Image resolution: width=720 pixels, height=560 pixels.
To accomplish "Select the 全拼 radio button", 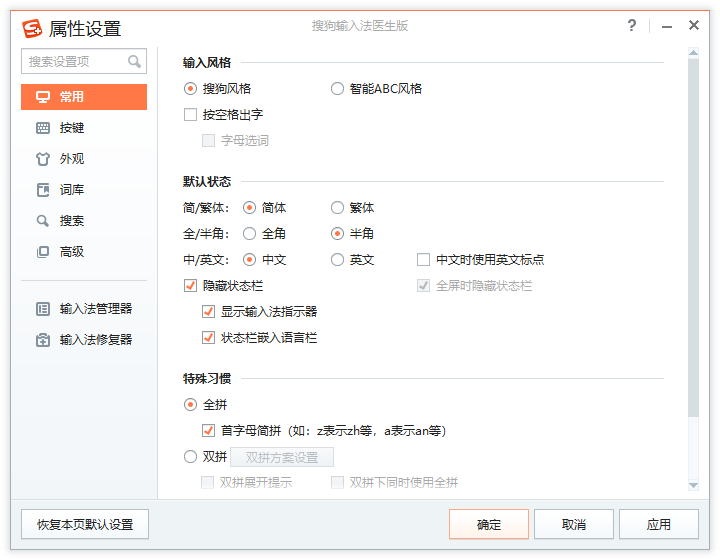I will click(190, 405).
